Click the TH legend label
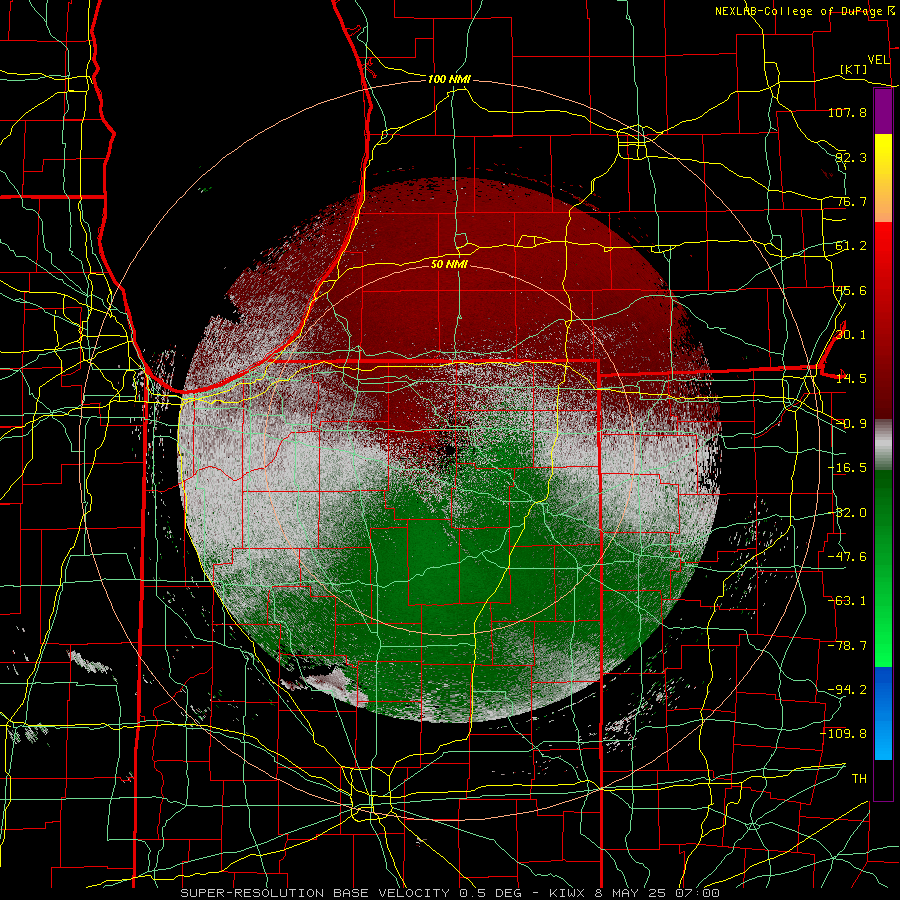Image resolution: width=900 pixels, height=900 pixels. click(x=859, y=779)
